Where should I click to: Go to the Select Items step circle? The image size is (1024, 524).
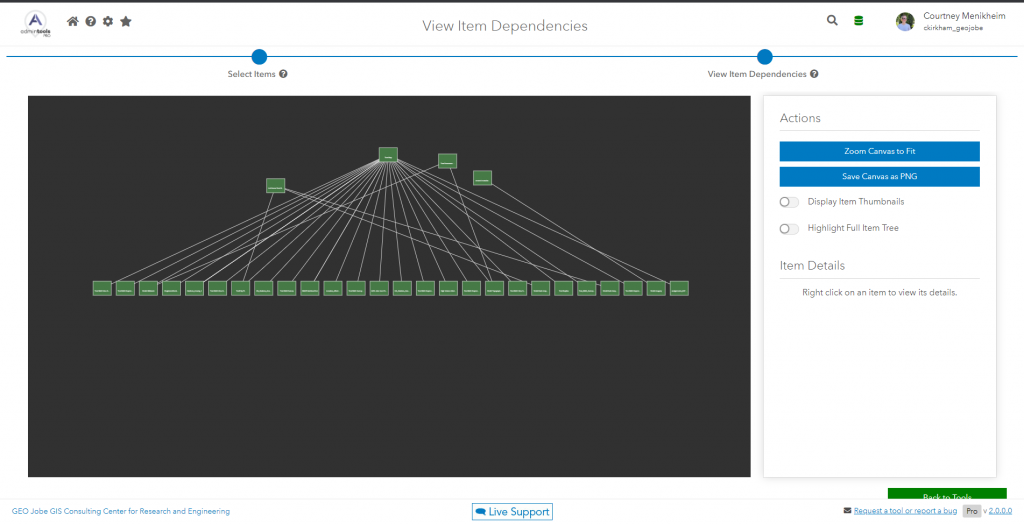[x=259, y=57]
